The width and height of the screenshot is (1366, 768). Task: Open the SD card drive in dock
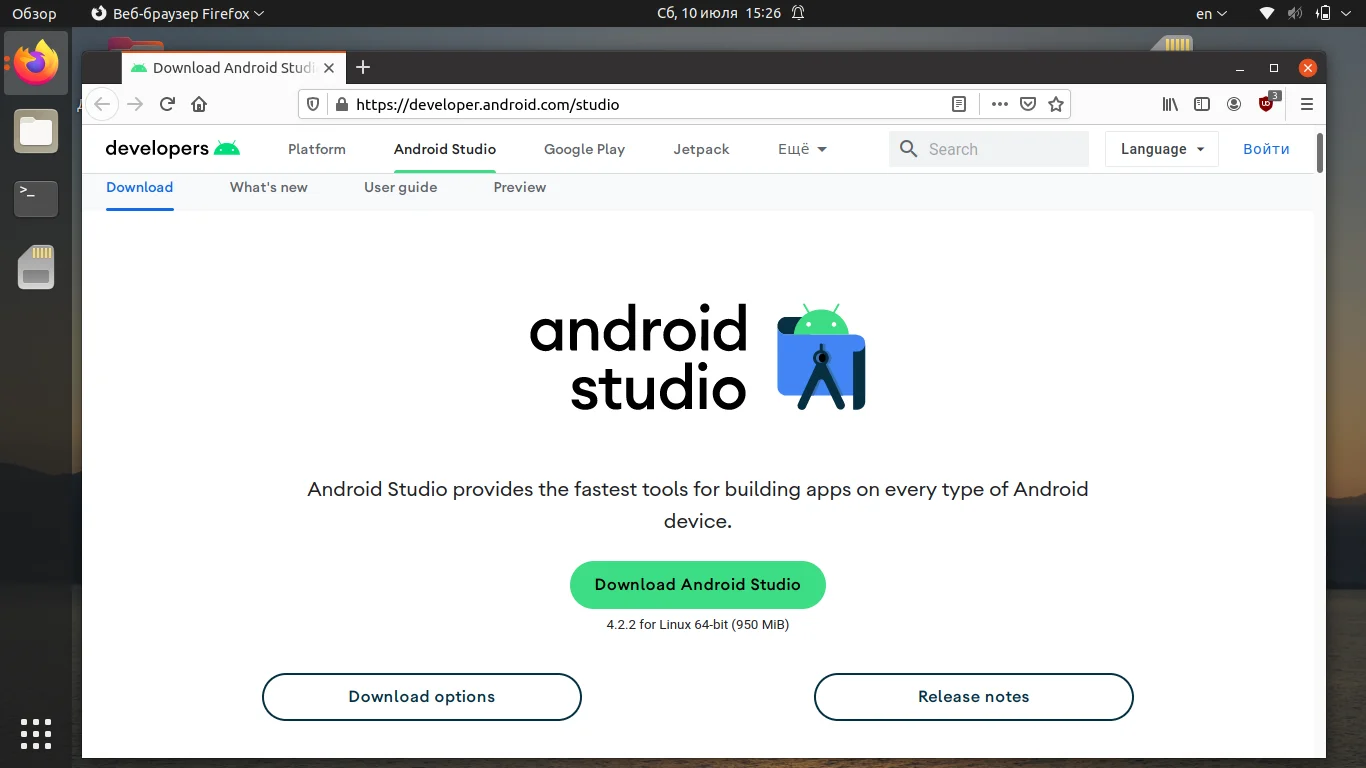[36, 266]
